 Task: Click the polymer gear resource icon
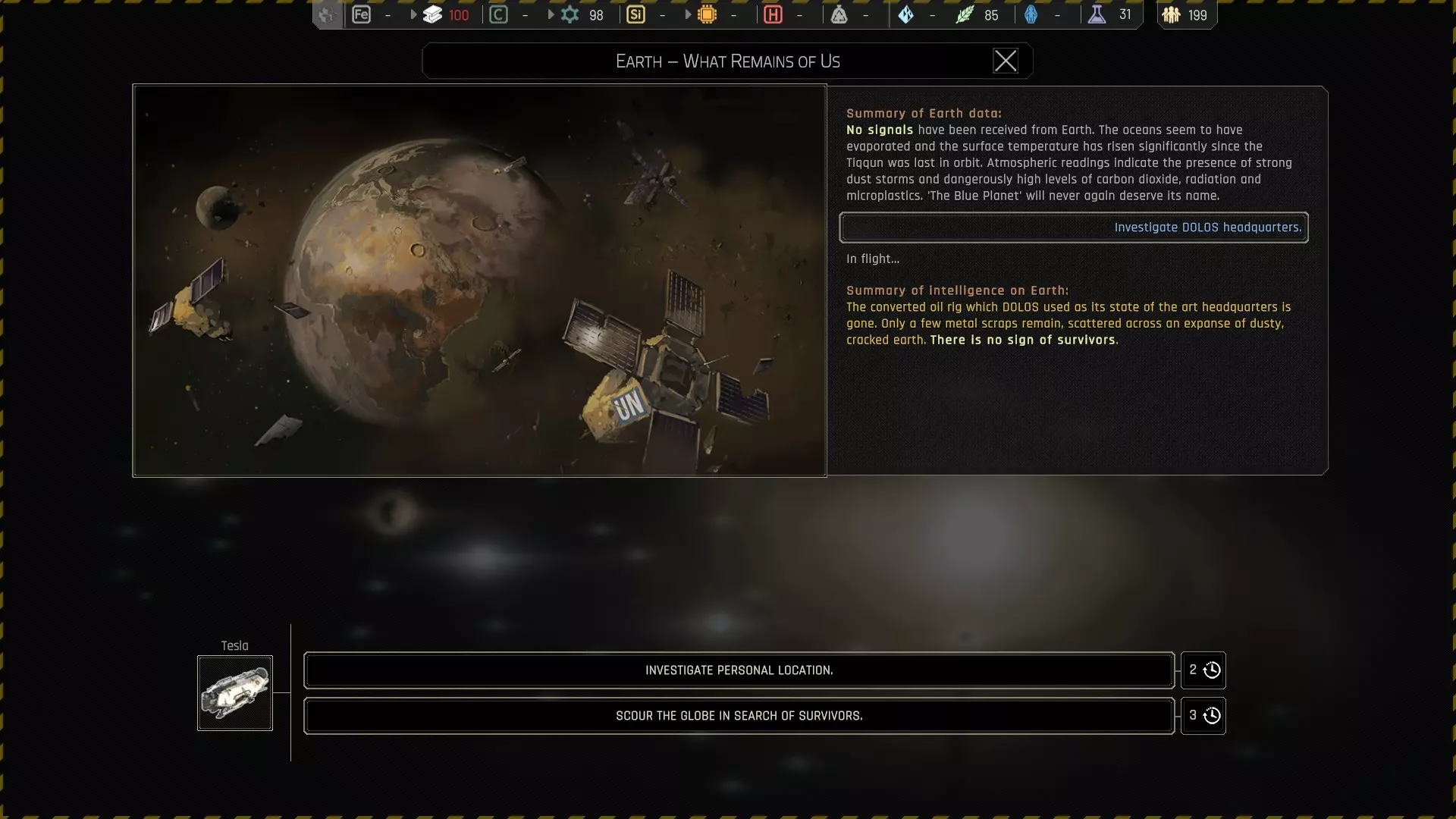(570, 14)
